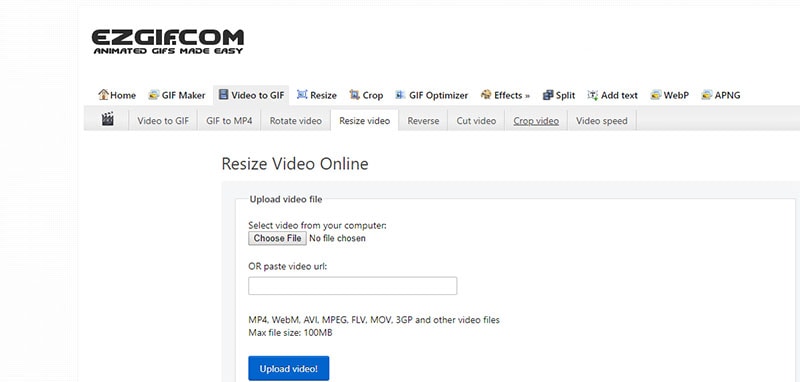Viewport: 800px width, 382px height.
Task: Switch to the Video to GIF subtab
Action: [x=163, y=121]
